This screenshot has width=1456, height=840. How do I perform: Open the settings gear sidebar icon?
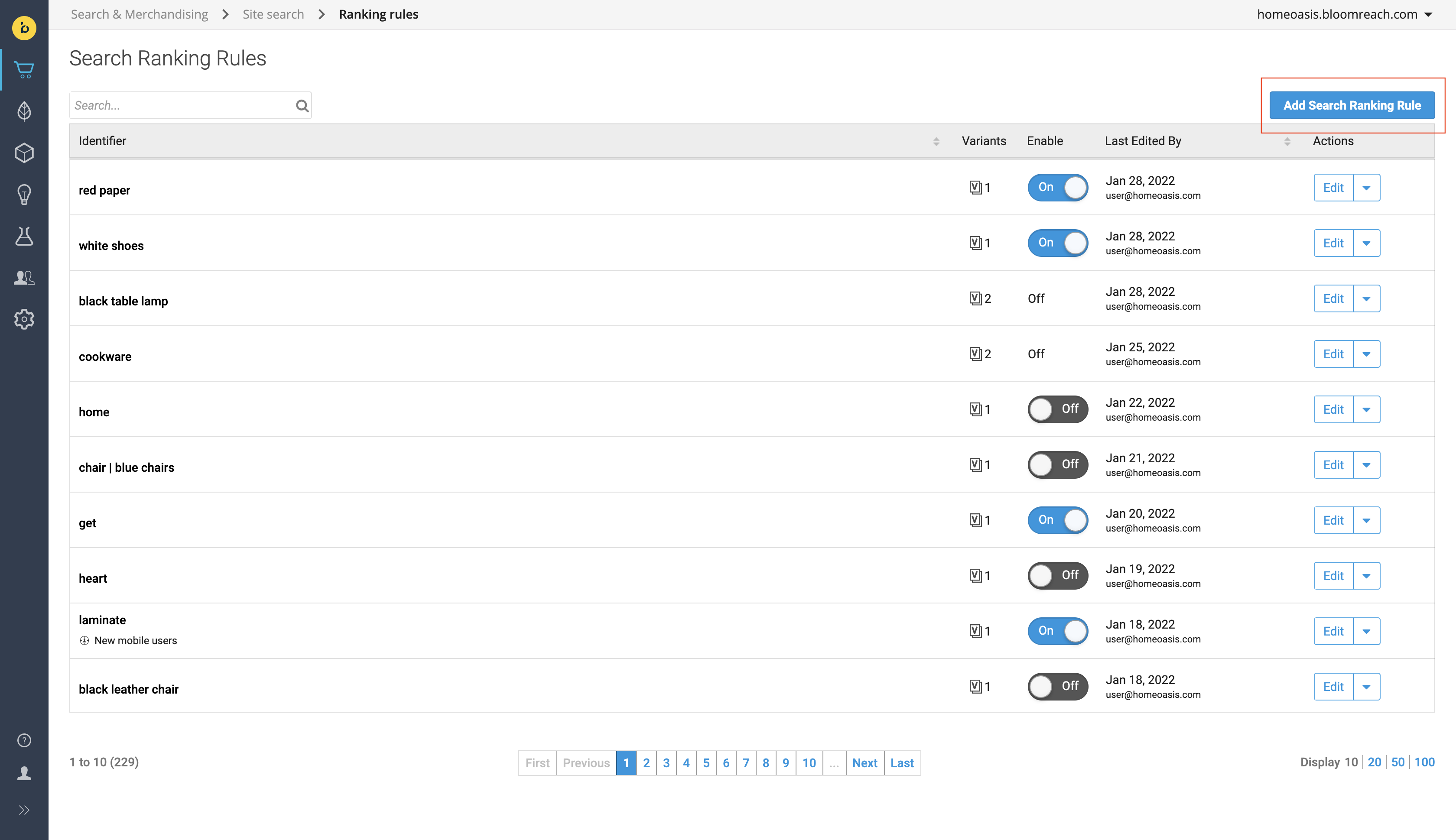click(24, 319)
